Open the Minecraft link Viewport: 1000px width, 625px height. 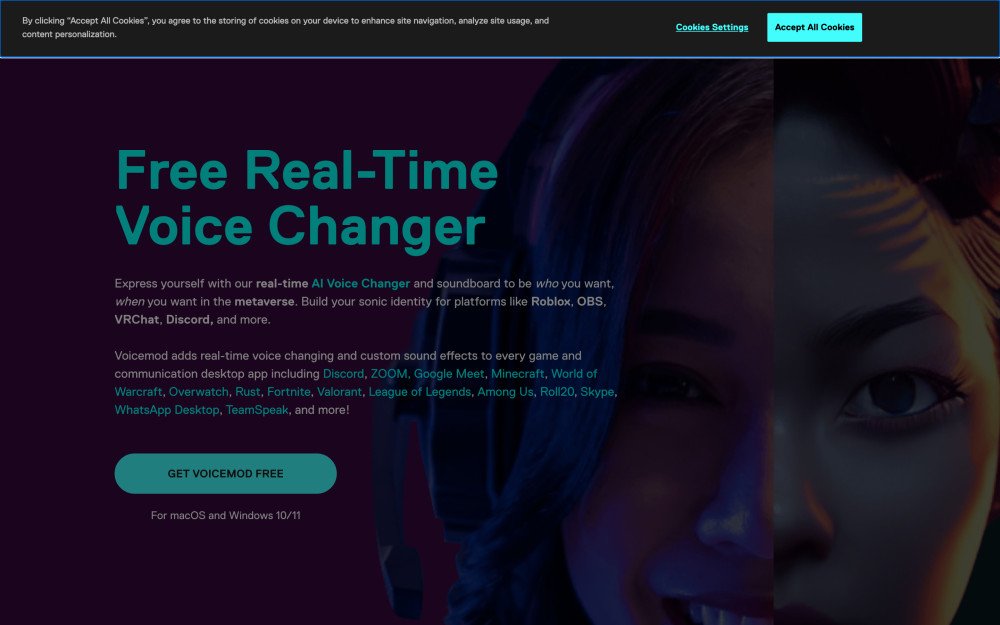(517, 374)
